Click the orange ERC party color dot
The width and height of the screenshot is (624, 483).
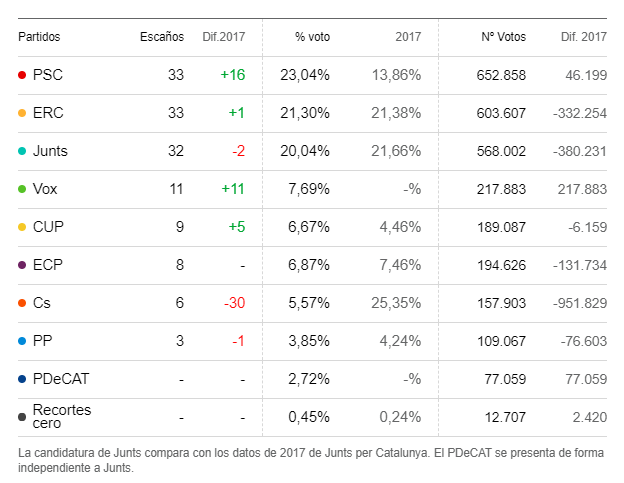click(x=22, y=113)
